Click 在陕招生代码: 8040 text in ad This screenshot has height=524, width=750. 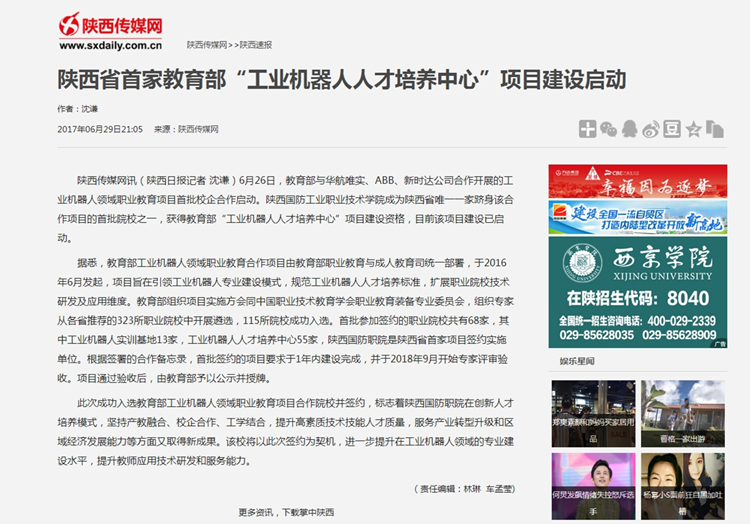pos(638,298)
